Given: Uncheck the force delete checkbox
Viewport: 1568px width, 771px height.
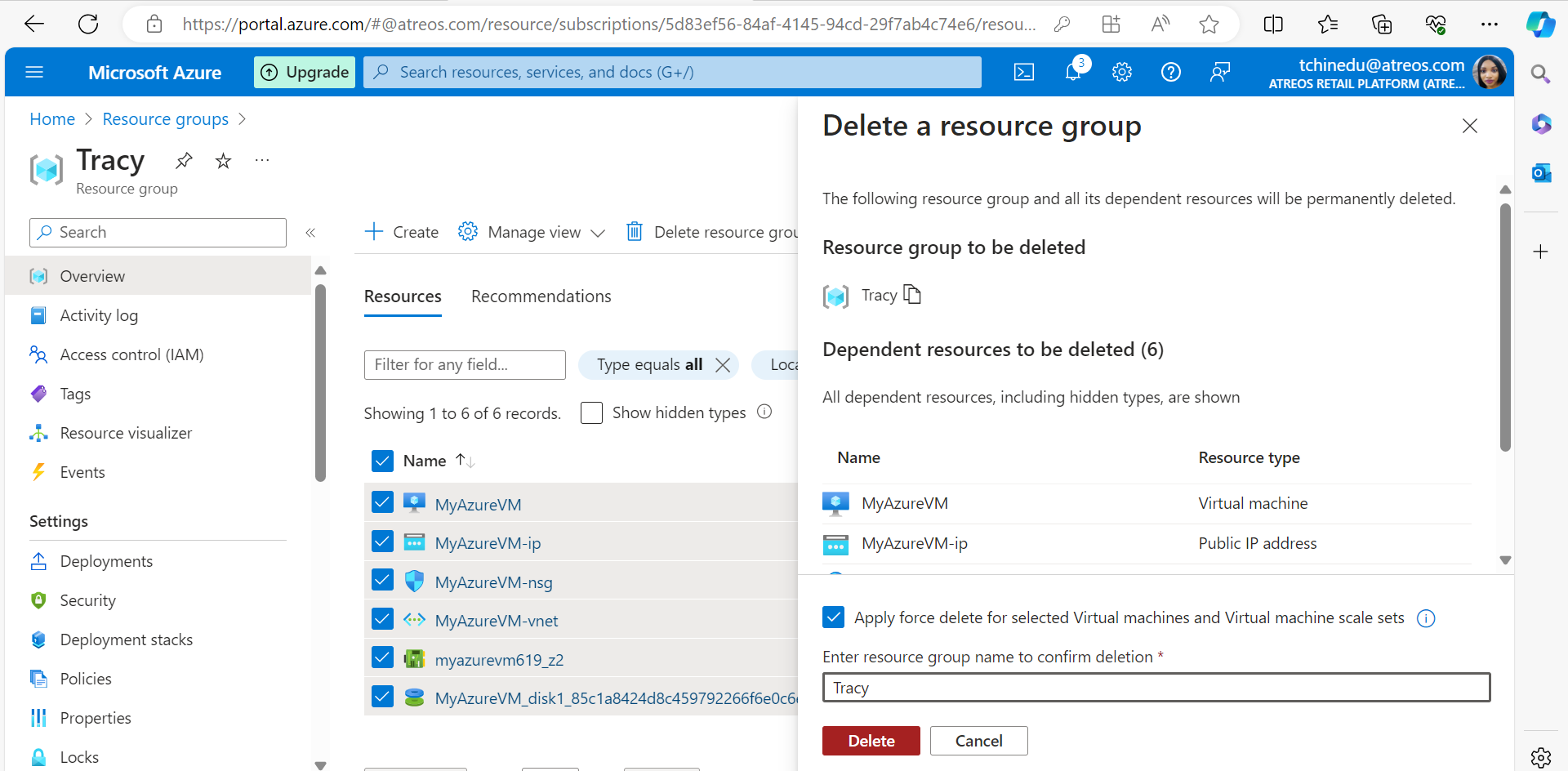Looking at the screenshot, I should pyautogui.click(x=833, y=617).
